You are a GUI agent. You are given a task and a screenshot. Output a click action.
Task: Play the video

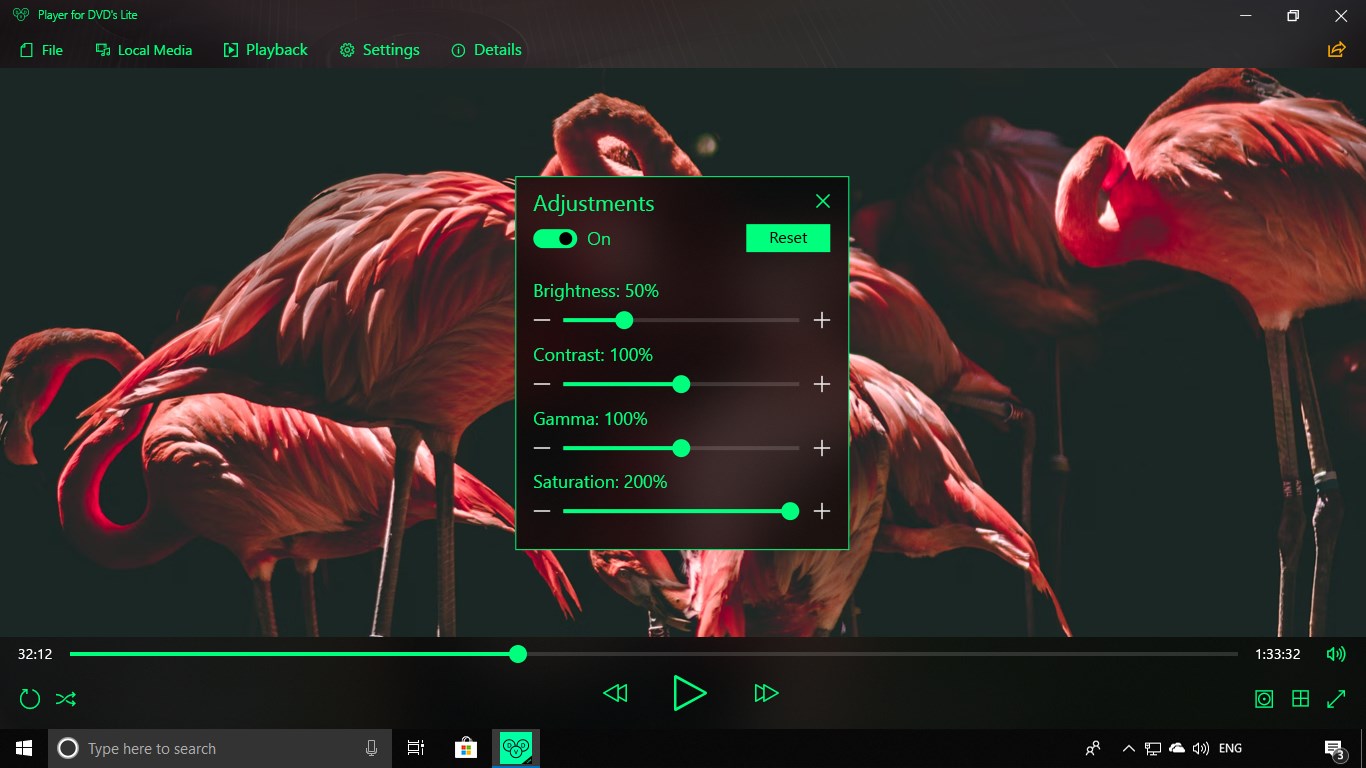coord(690,693)
